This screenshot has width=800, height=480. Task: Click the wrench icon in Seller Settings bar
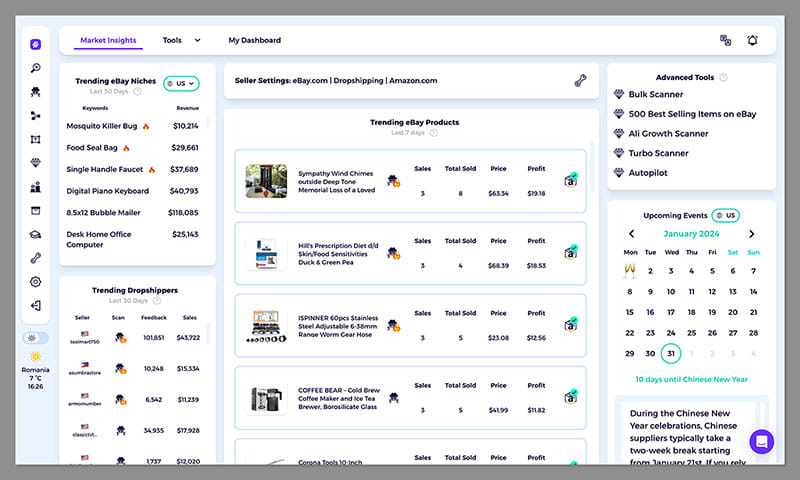(580, 81)
